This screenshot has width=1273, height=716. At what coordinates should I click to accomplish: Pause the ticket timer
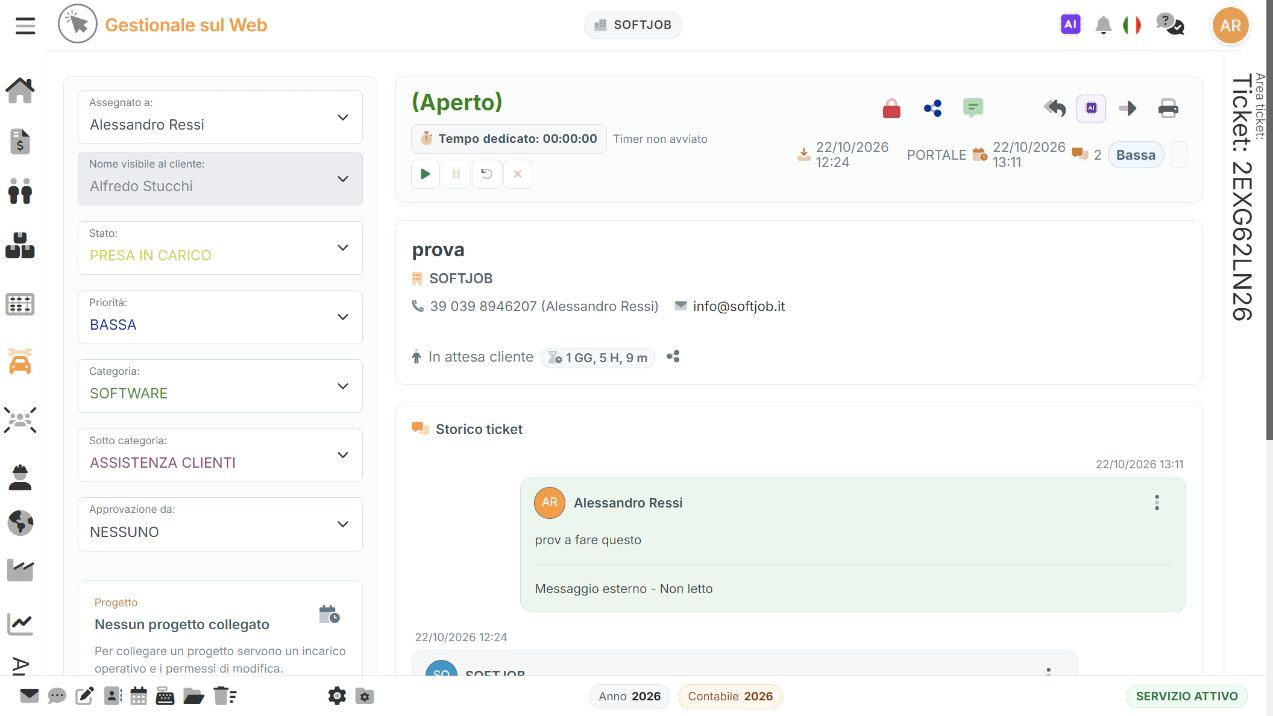coord(456,174)
